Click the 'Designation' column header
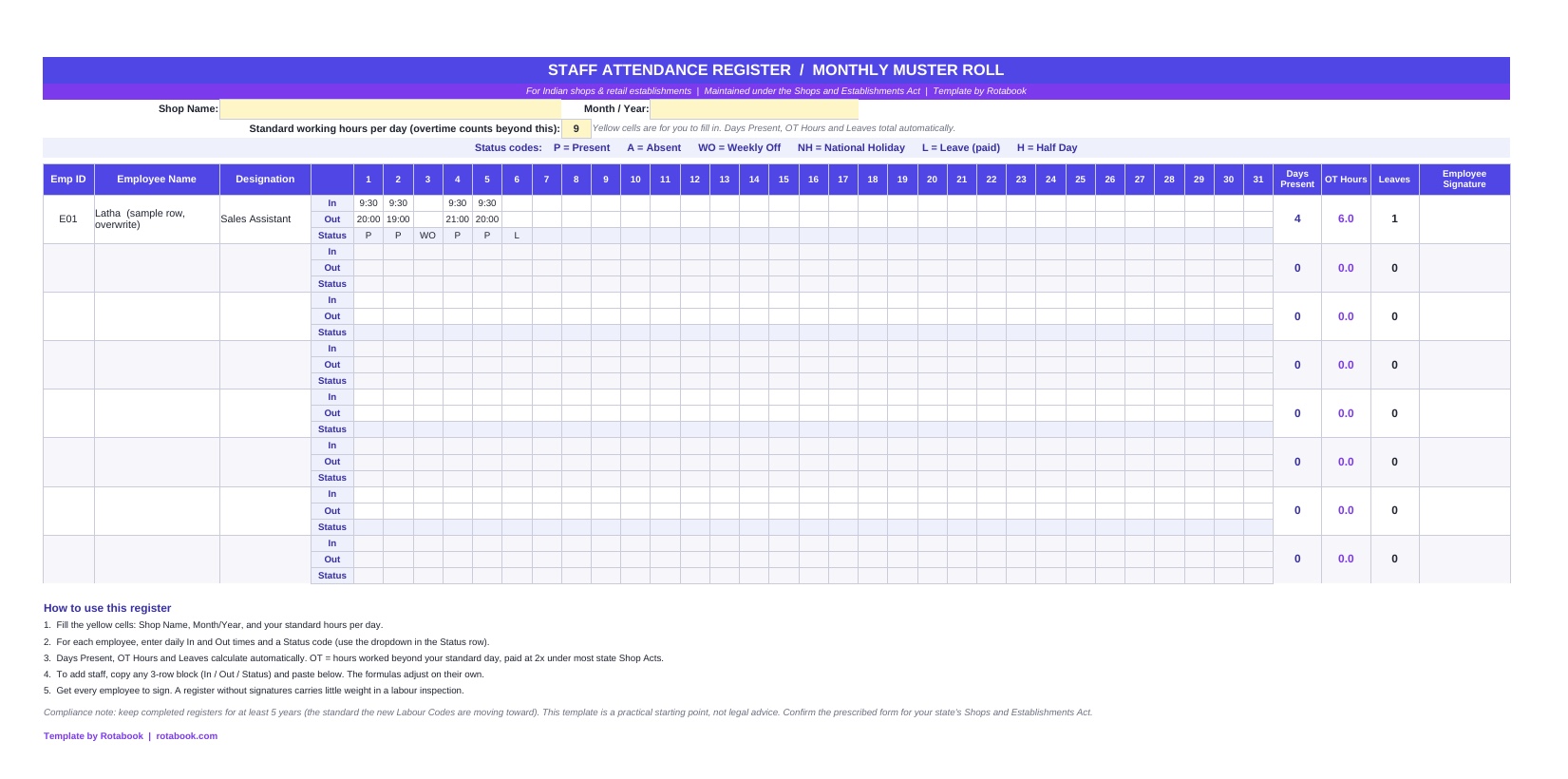This screenshot has width=1568, height=779. click(x=265, y=180)
